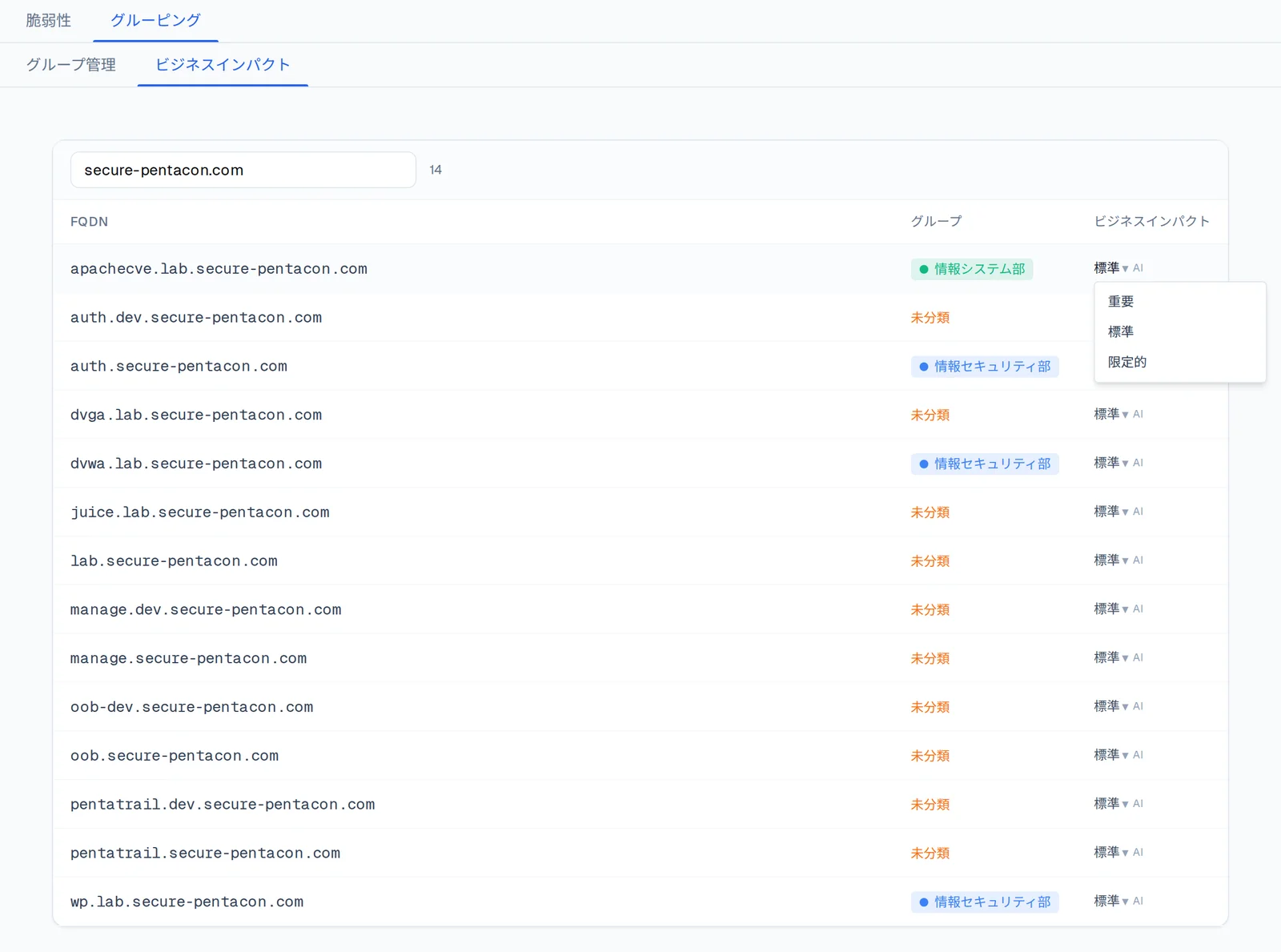Click 情報セキュリティ部 tag on dvwa.lab row

coord(985,464)
